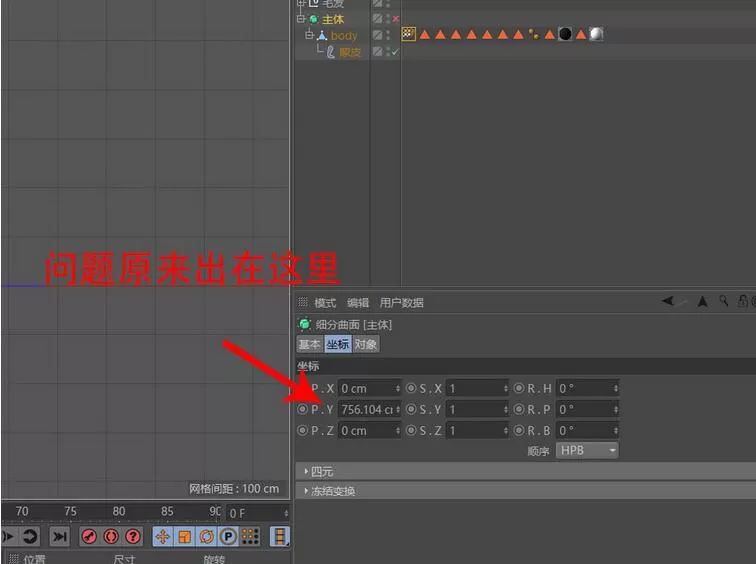This screenshot has height=564, width=756.
Task: Click the P.X field stepper arrows
Action: pyautogui.click(x=398, y=388)
